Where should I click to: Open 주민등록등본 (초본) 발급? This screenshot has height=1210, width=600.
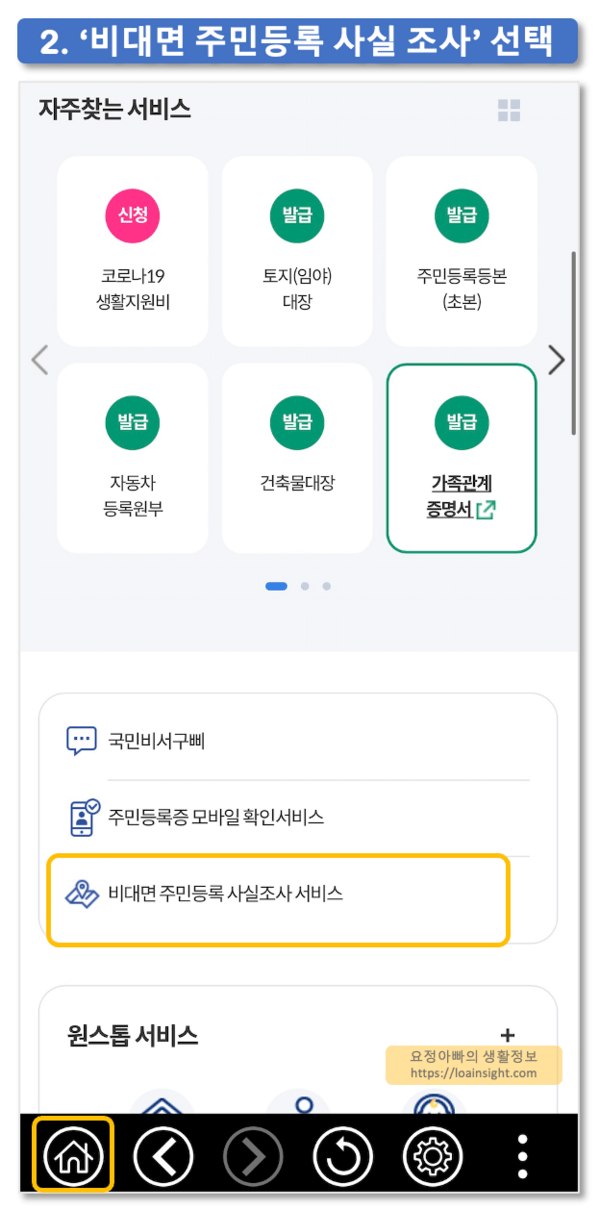461,251
